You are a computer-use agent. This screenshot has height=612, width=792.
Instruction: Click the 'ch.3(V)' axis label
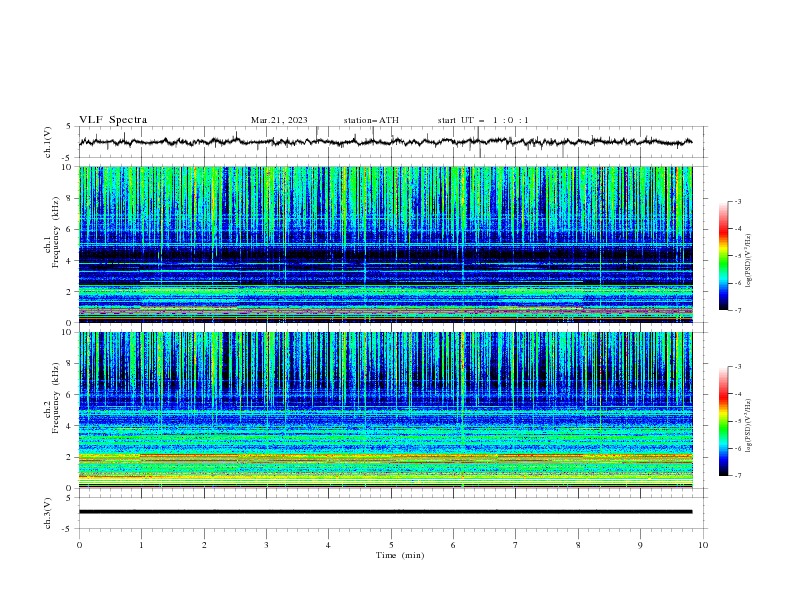click(x=48, y=513)
